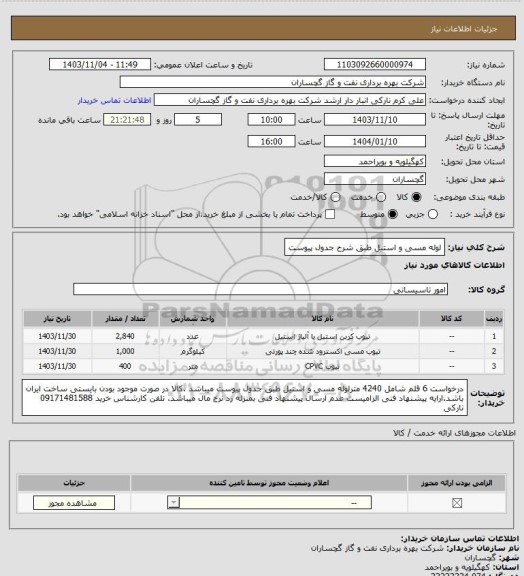Open the اطلاعات تماس خریدار link
Screen dimensions: 524x576
coord(115,101)
